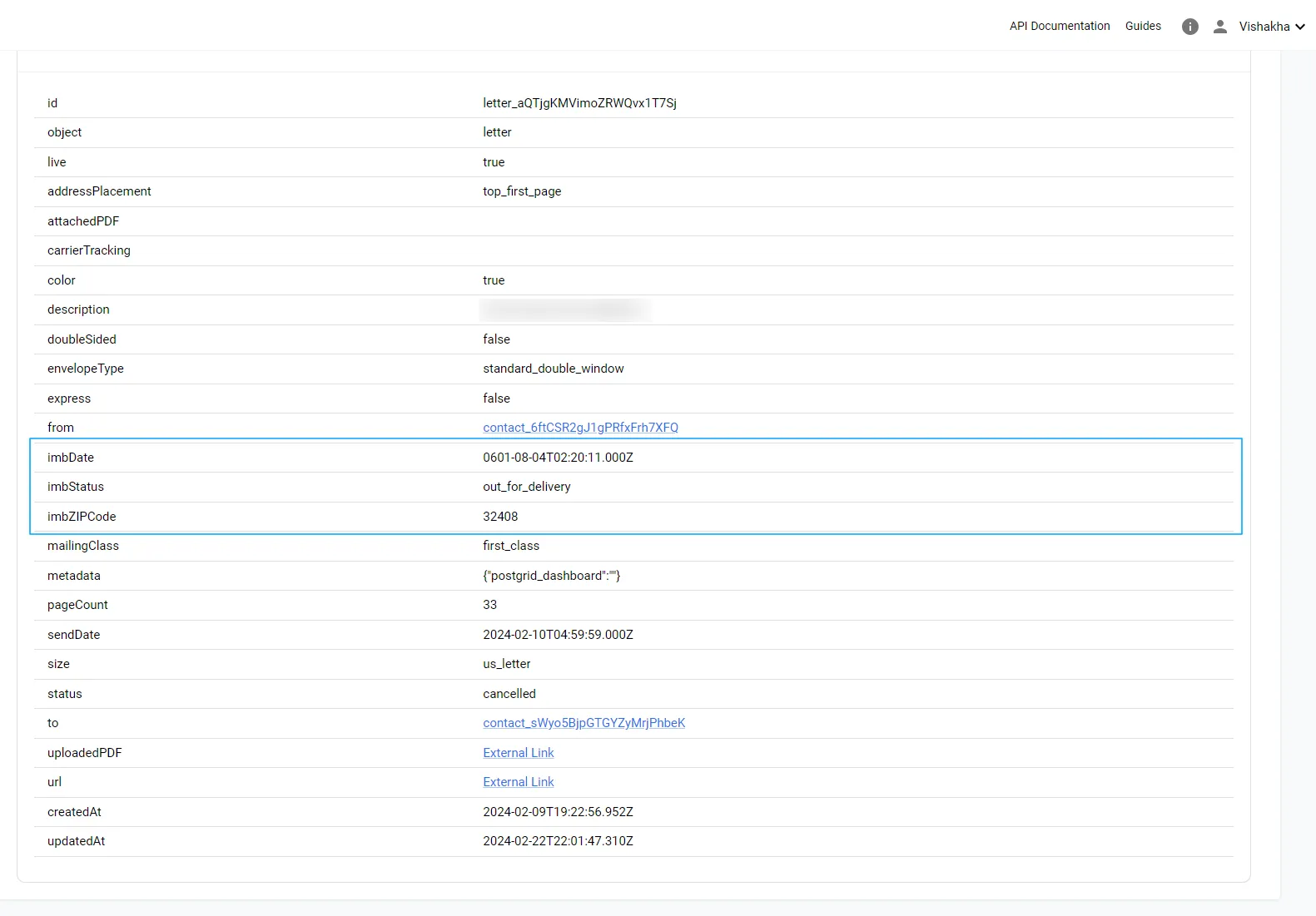
Task: Click the createdAt field label
Action: coord(74,812)
